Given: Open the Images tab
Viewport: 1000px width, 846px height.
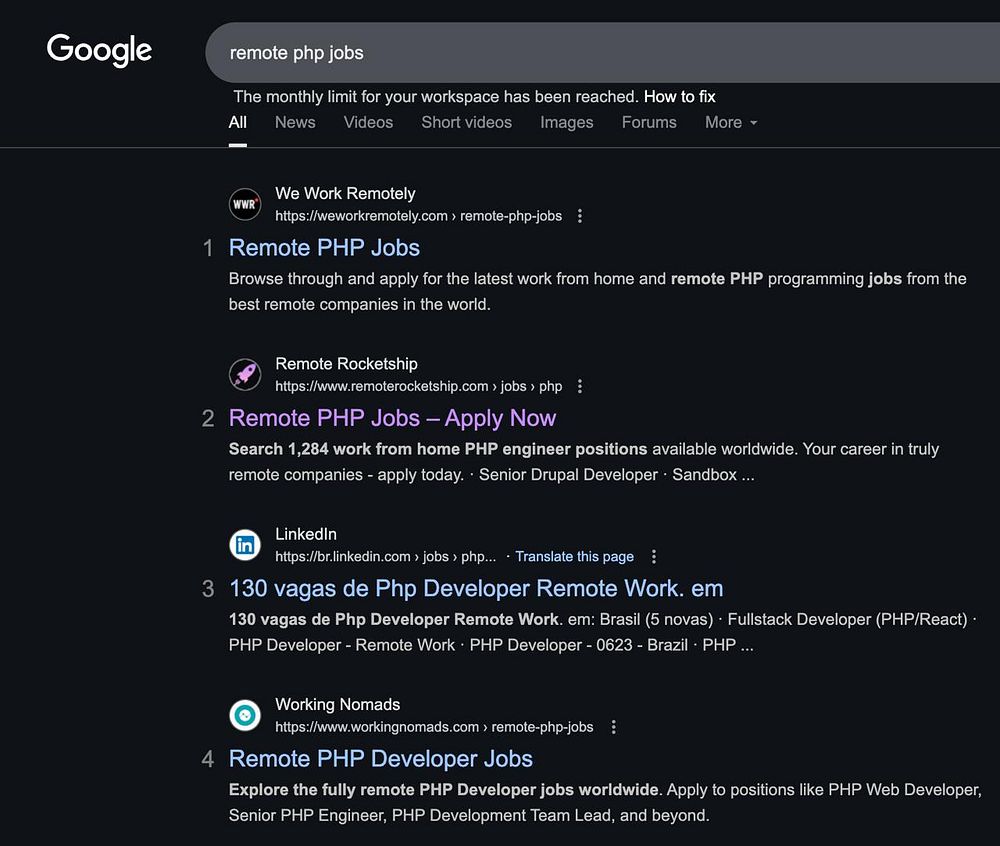Looking at the screenshot, I should (x=566, y=122).
